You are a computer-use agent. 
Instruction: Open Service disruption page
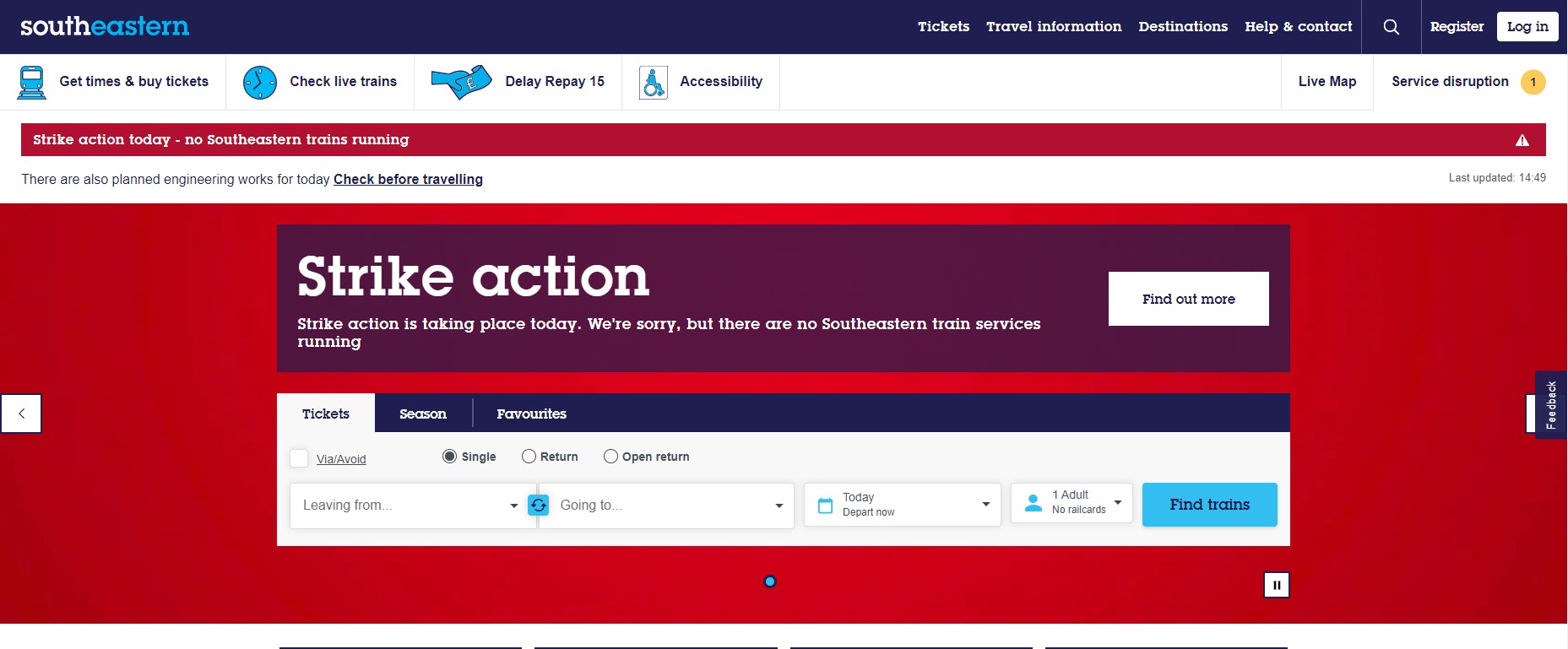pyautogui.click(x=1450, y=82)
